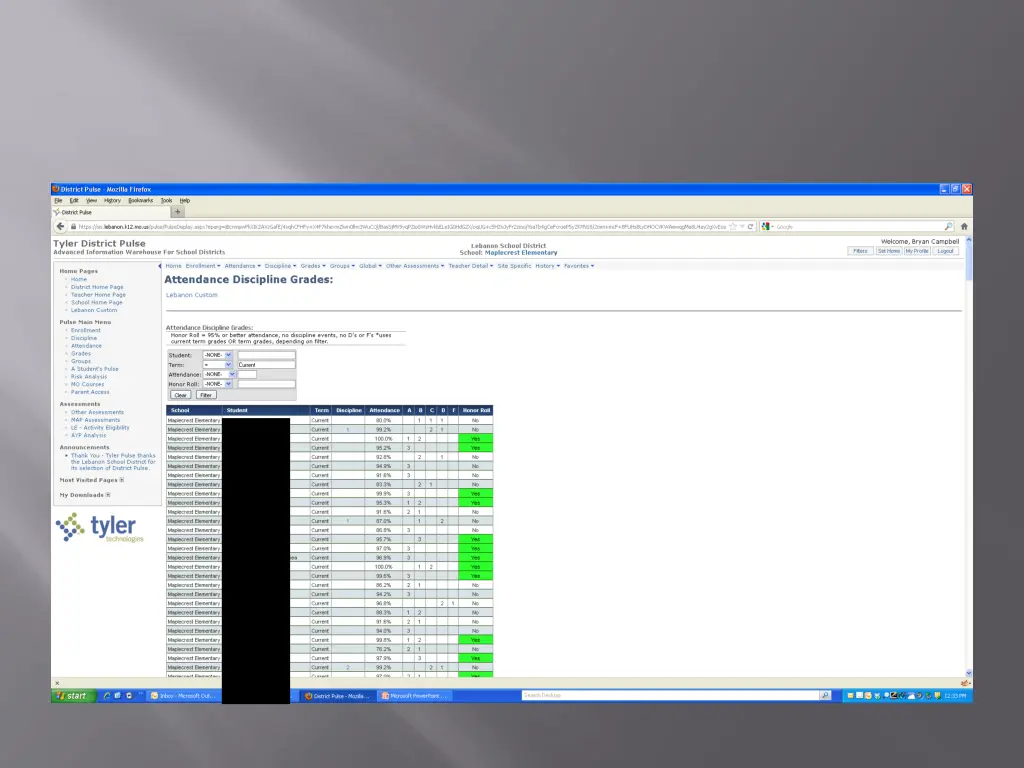Open the Edit menu
This screenshot has height=768, width=1024.
[x=74, y=200]
